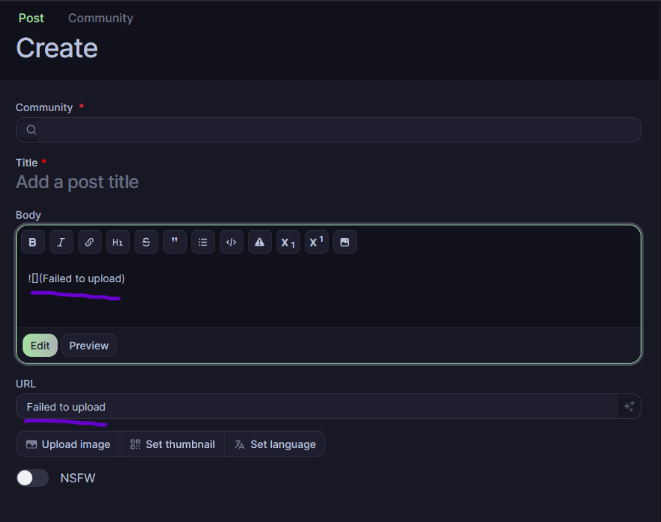This screenshot has width=661, height=522.
Task: Toggle bold formatting in body toolbar
Action: (x=33, y=242)
